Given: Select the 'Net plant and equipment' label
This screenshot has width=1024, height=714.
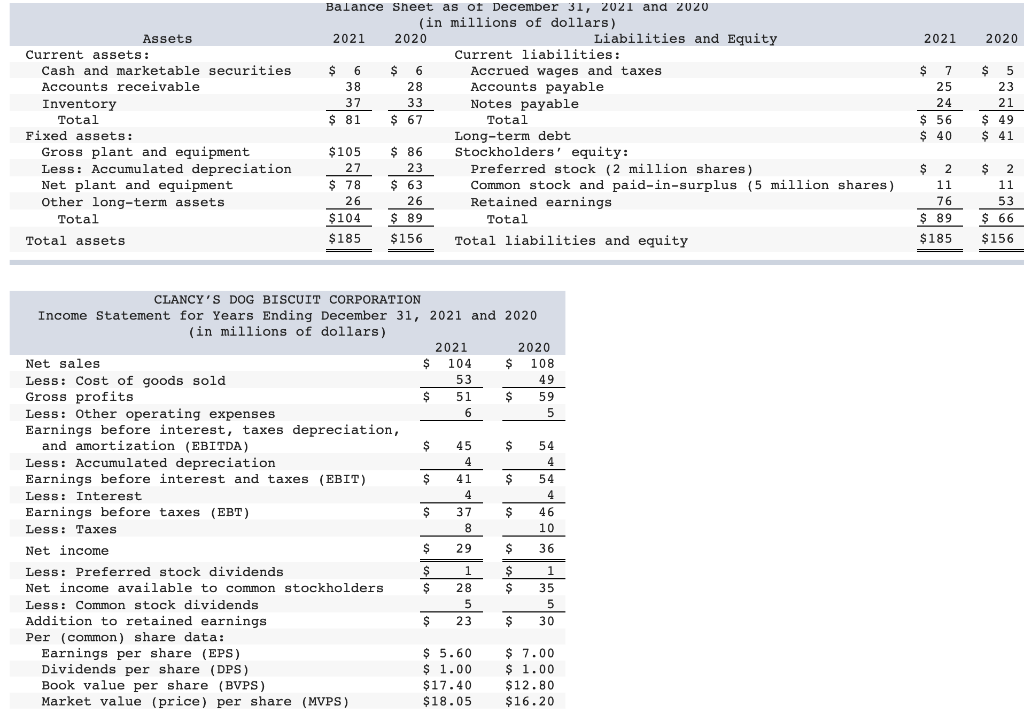Looking at the screenshot, I should click(136, 186).
